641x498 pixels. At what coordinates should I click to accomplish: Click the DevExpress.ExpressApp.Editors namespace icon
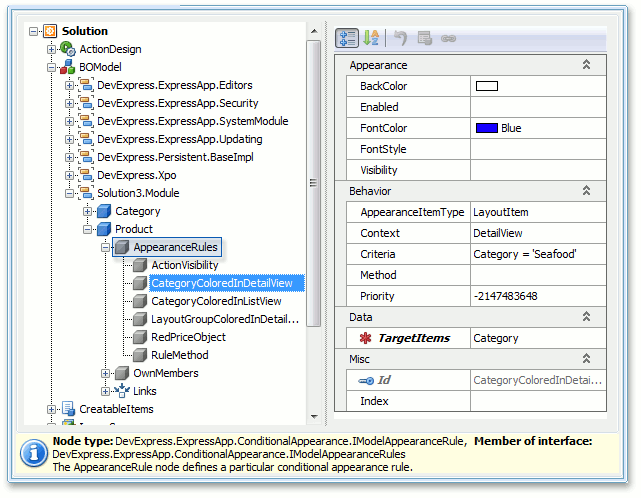click(86, 85)
